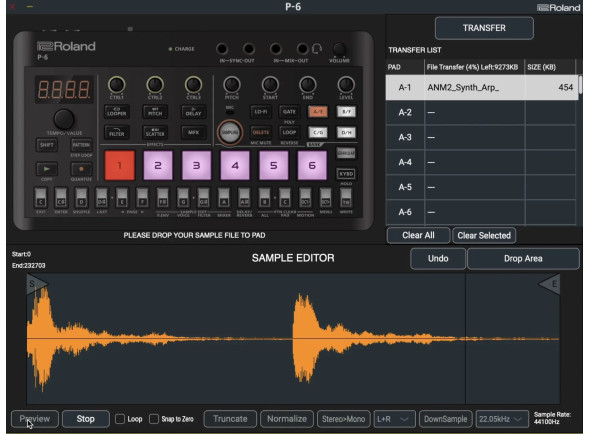
Task: Click the MFX effect button
Action: (x=193, y=132)
